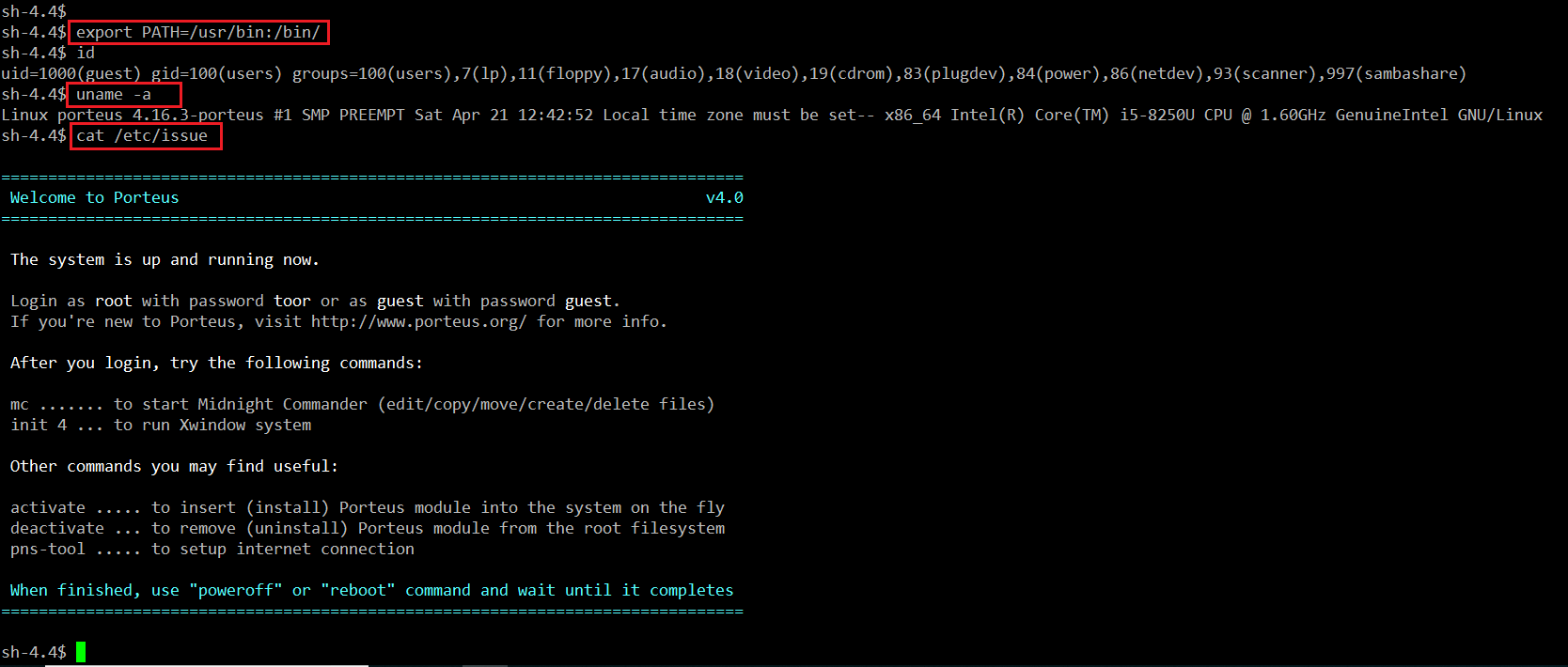The width and height of the screenshot is (1568, 667).
Task: Click the init 4 command line
Action: pos(39,425)
